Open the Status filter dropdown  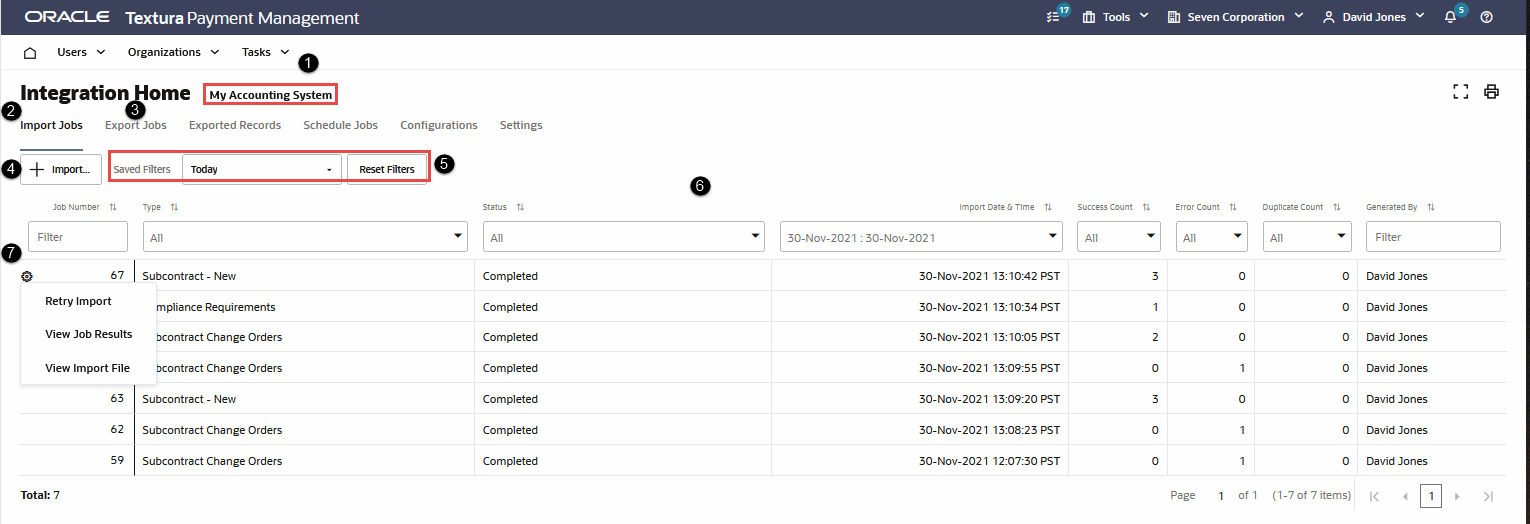[624, 237]
